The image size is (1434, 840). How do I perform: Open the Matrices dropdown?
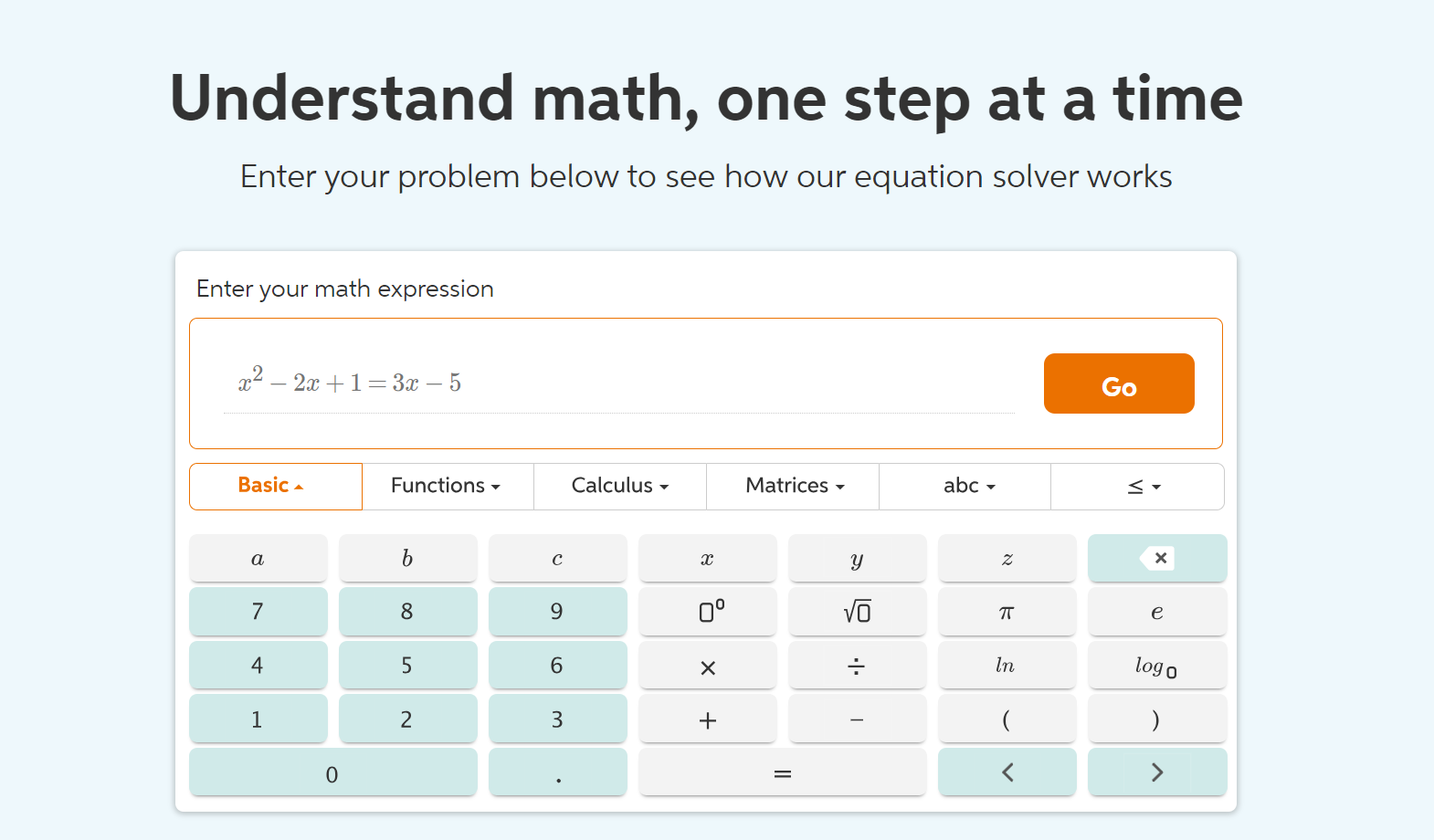793,486
